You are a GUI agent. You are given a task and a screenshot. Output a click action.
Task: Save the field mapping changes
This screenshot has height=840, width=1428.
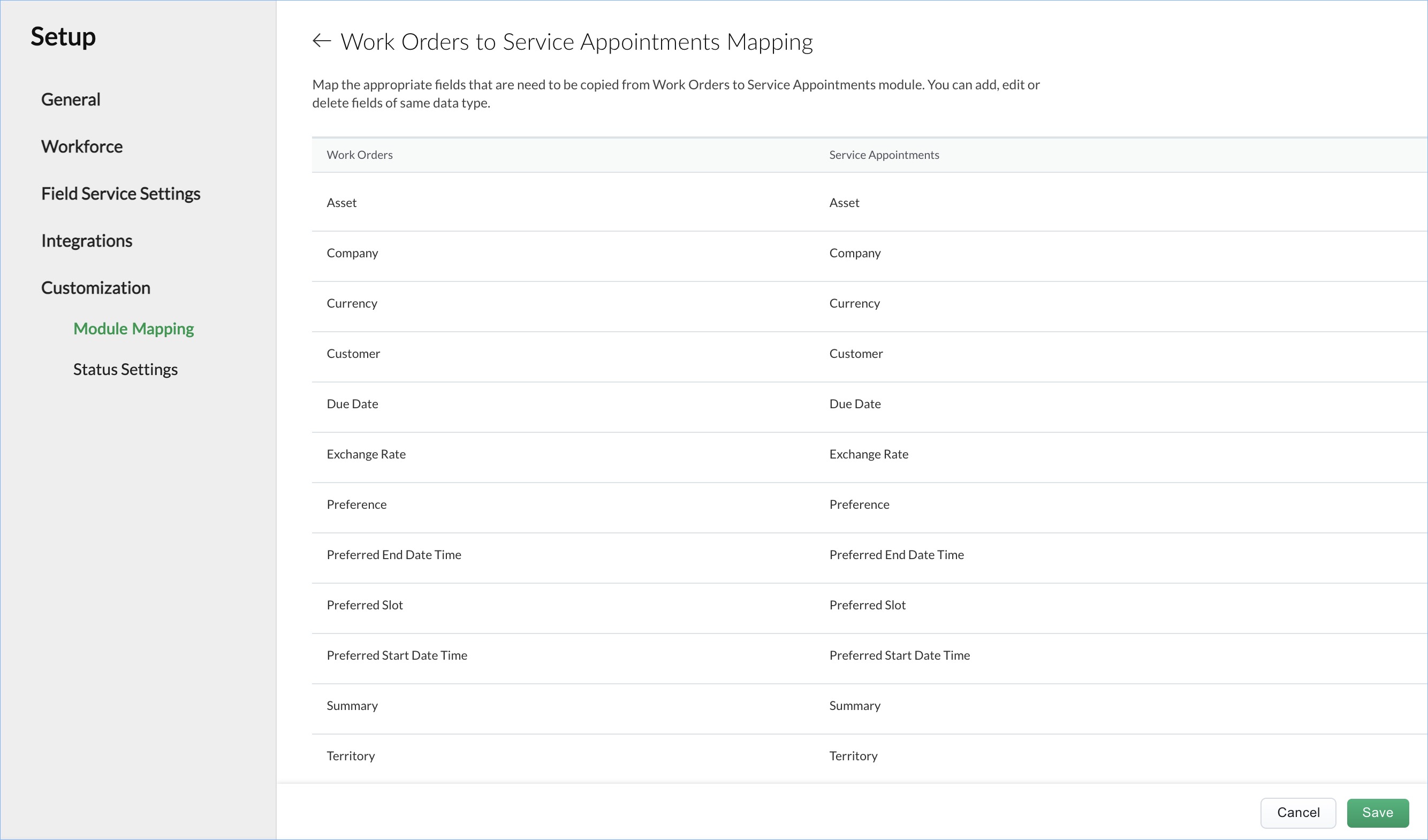[1377, 813]
